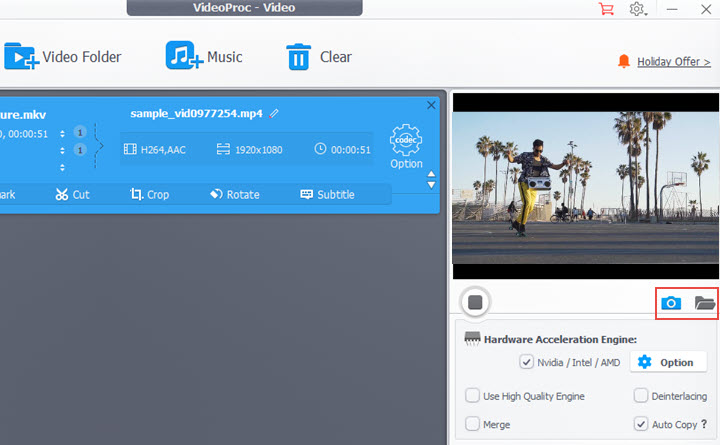Minimize the VideoProc window

tap(672, 9)
